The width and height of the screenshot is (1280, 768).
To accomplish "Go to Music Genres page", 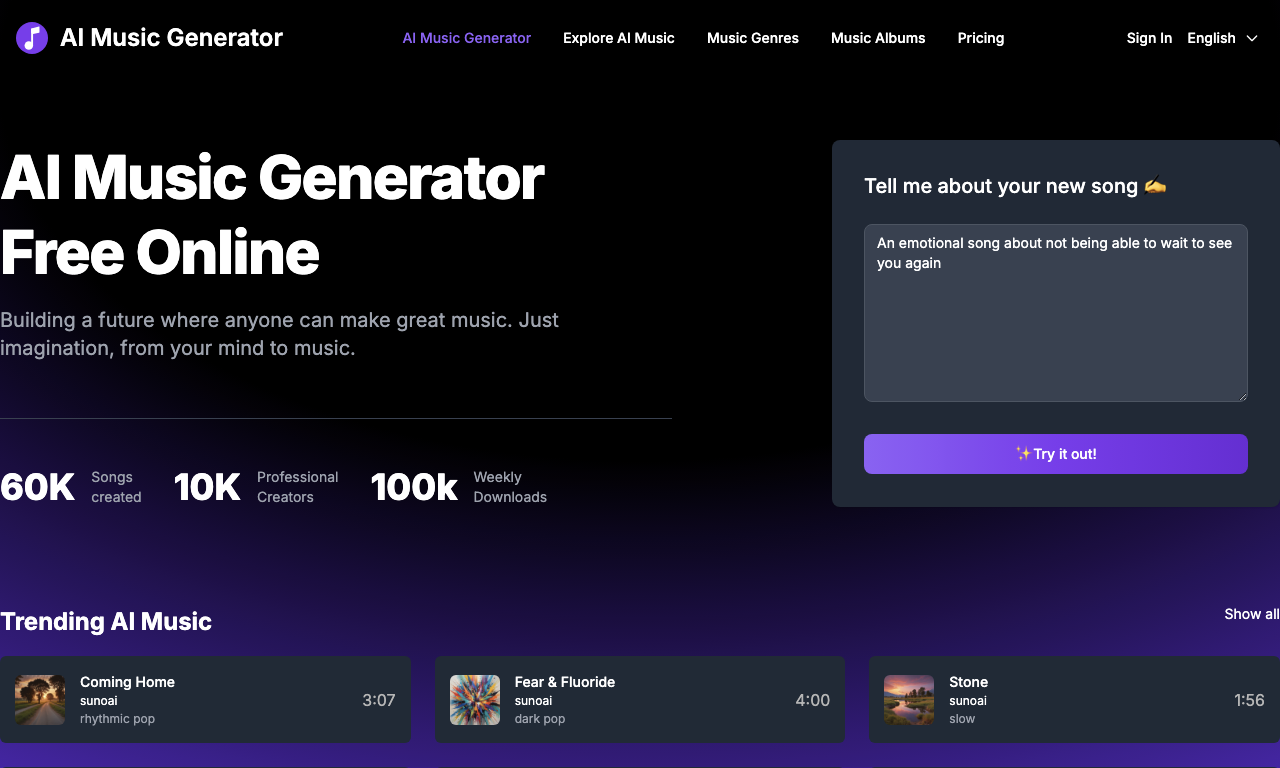I will tap(753, 38).
